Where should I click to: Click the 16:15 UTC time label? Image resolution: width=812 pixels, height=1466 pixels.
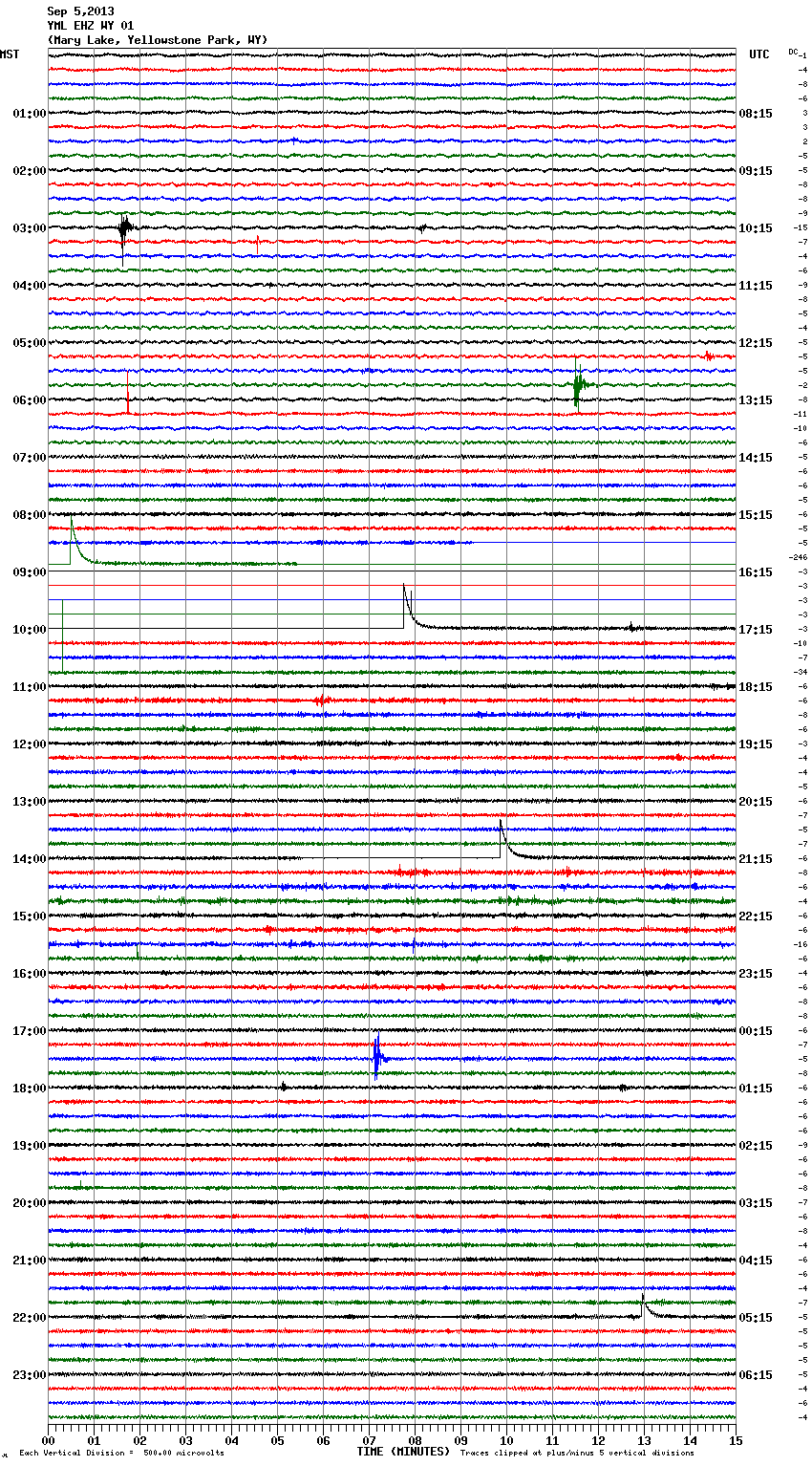coord(756,572)
